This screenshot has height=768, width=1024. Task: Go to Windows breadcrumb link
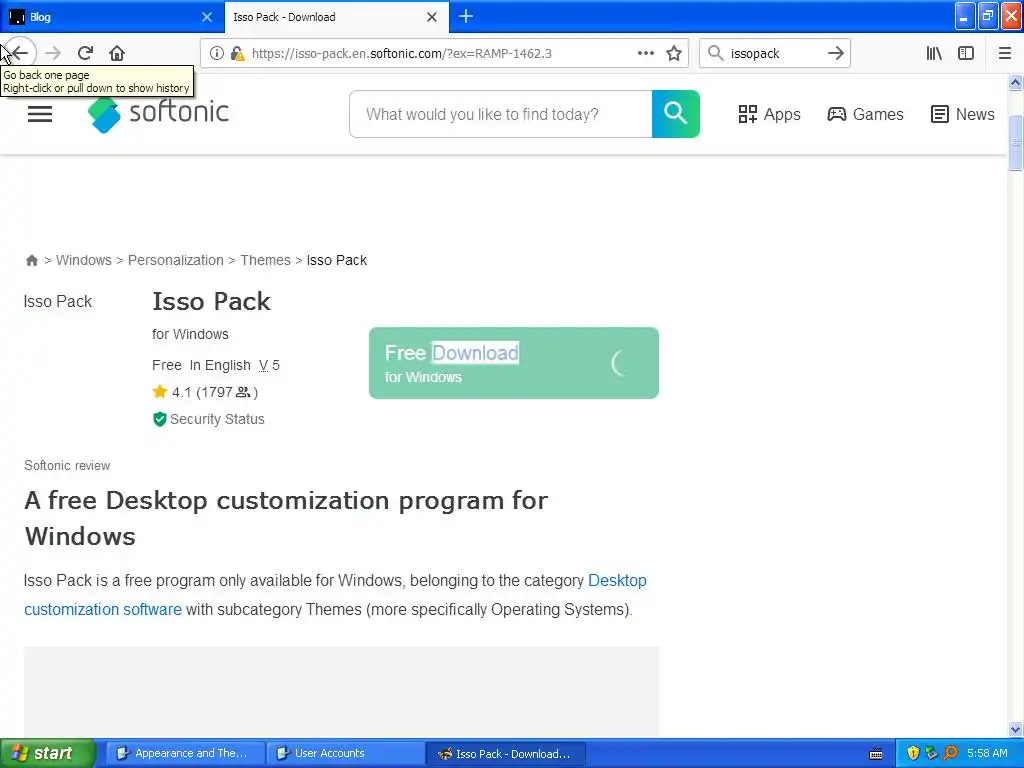pyautogui.click(x=84, y=260)
